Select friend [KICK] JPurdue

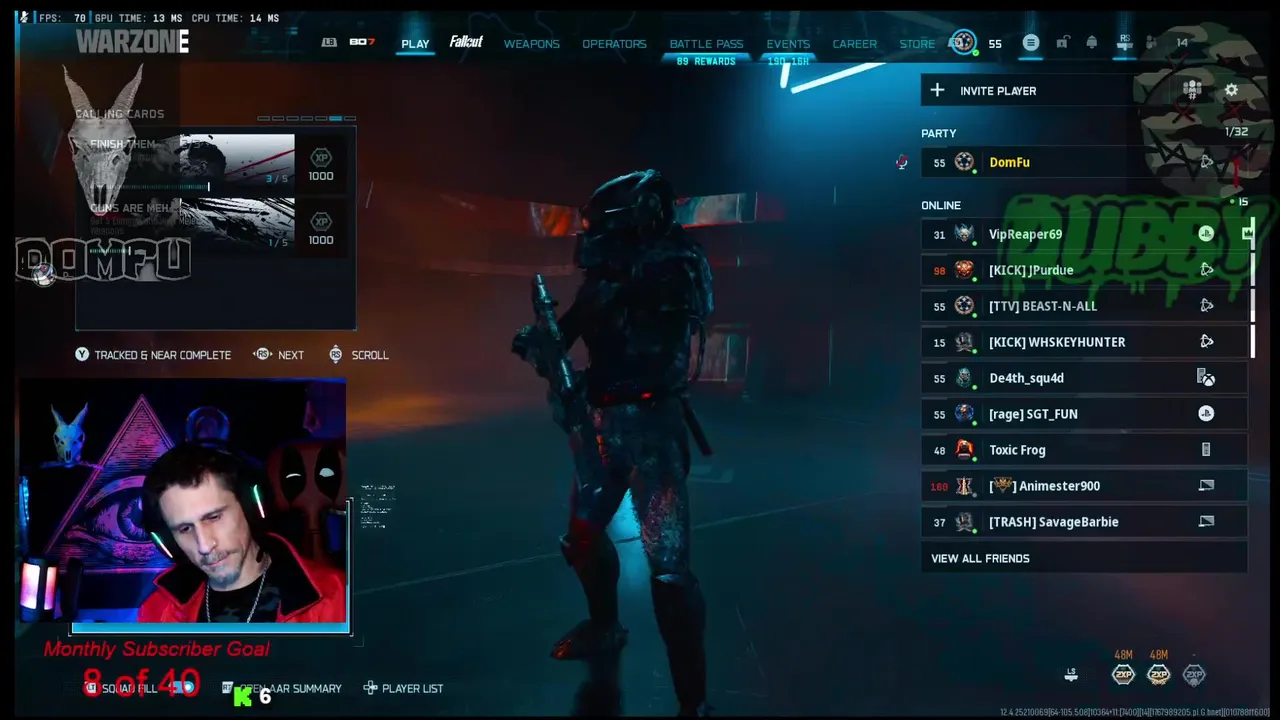click(1084, 270)
